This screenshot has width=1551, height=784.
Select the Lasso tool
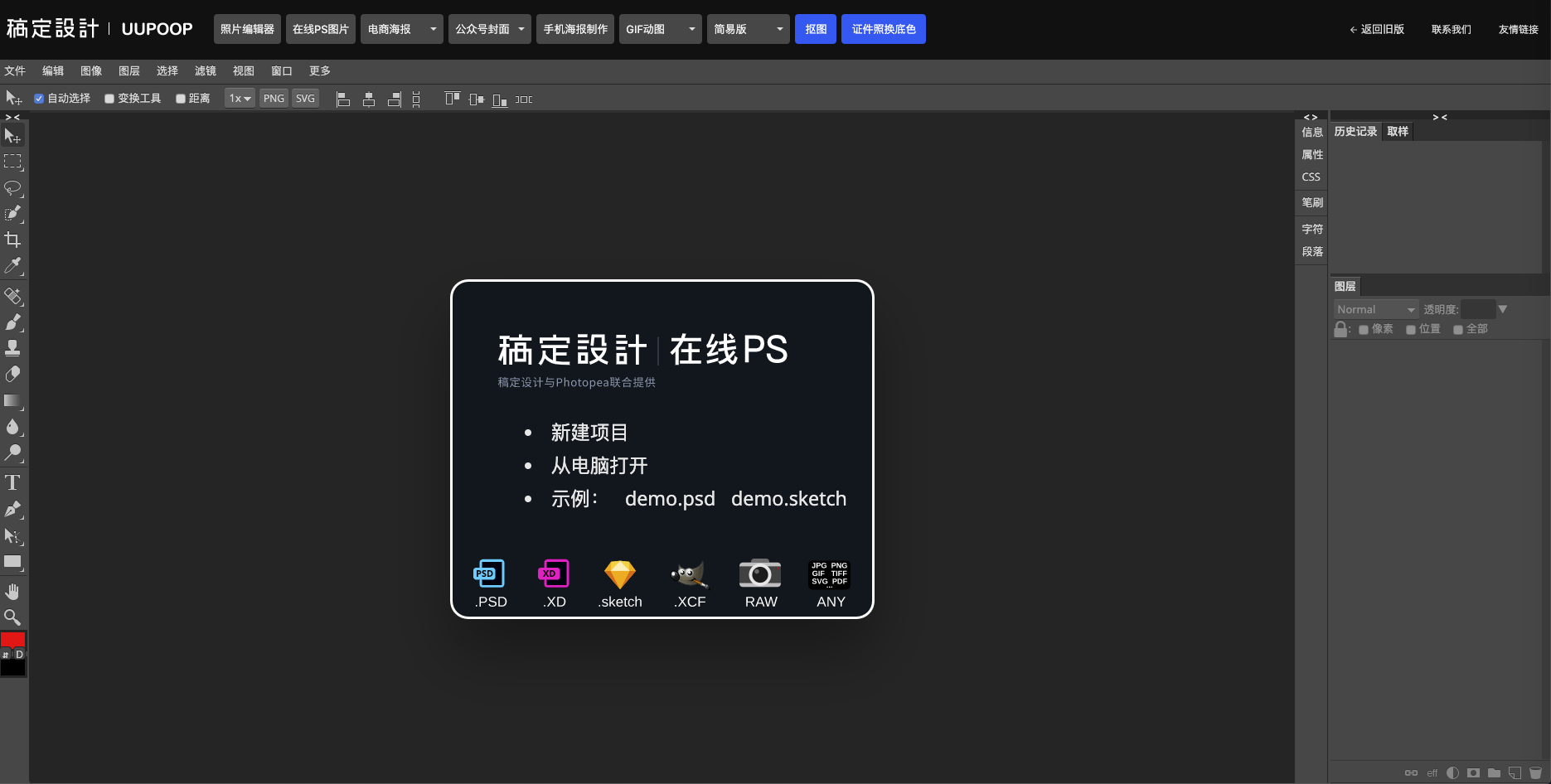coord(12,188)
